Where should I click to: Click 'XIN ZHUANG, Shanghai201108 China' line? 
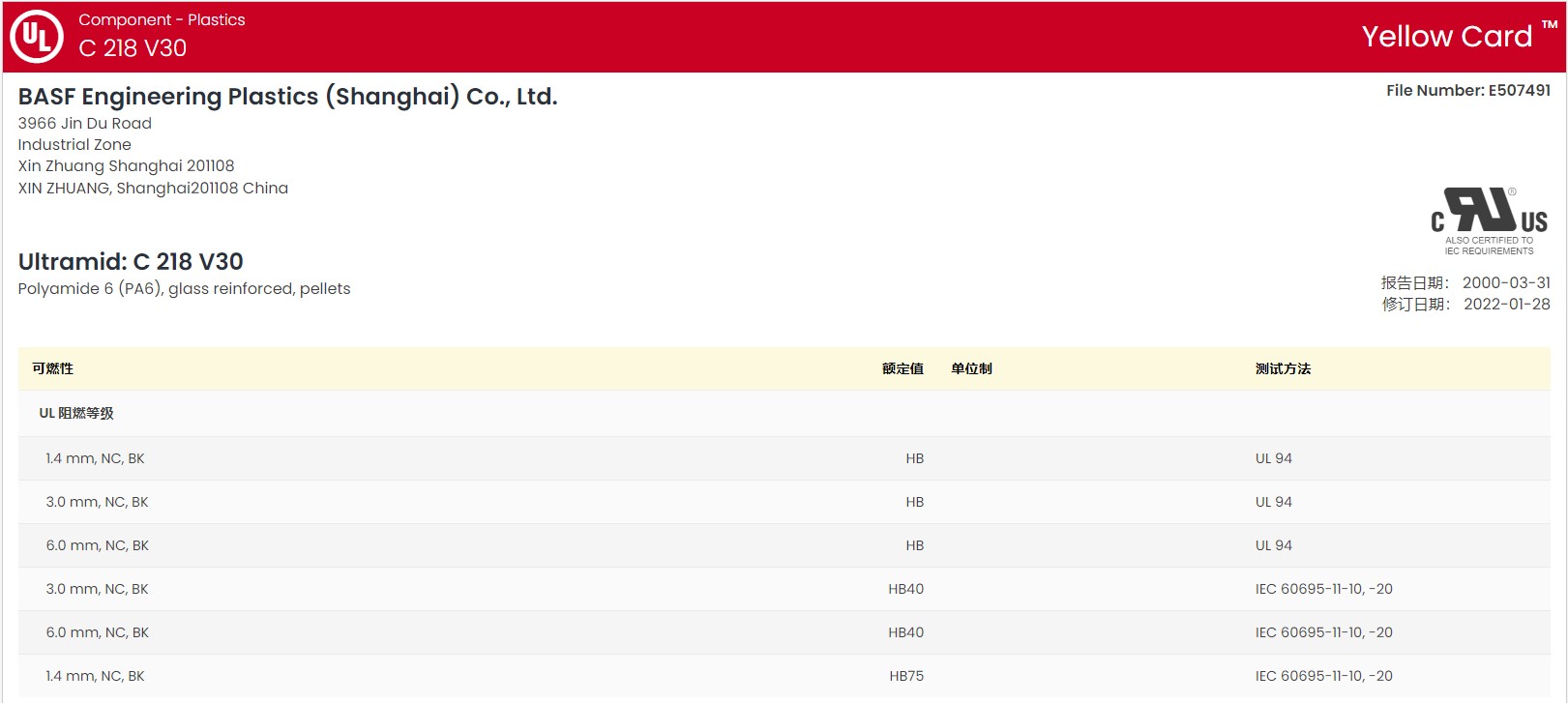coord(153,188)
